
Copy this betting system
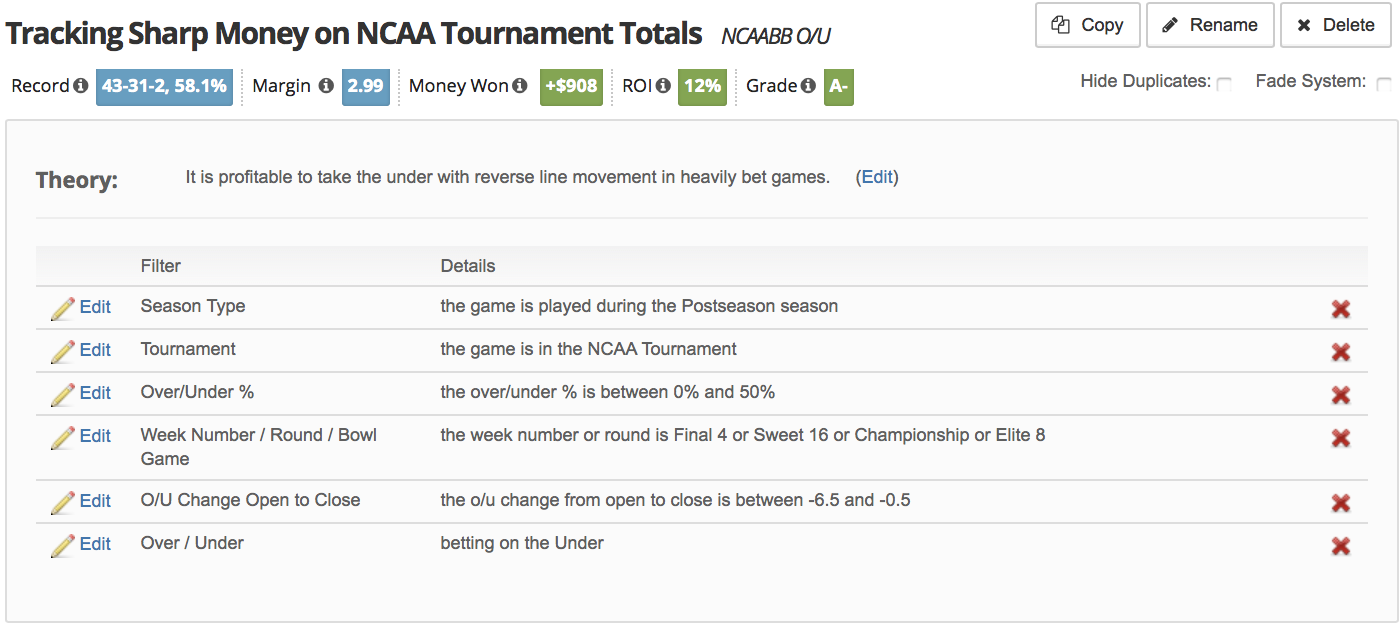click(1088, 25)
